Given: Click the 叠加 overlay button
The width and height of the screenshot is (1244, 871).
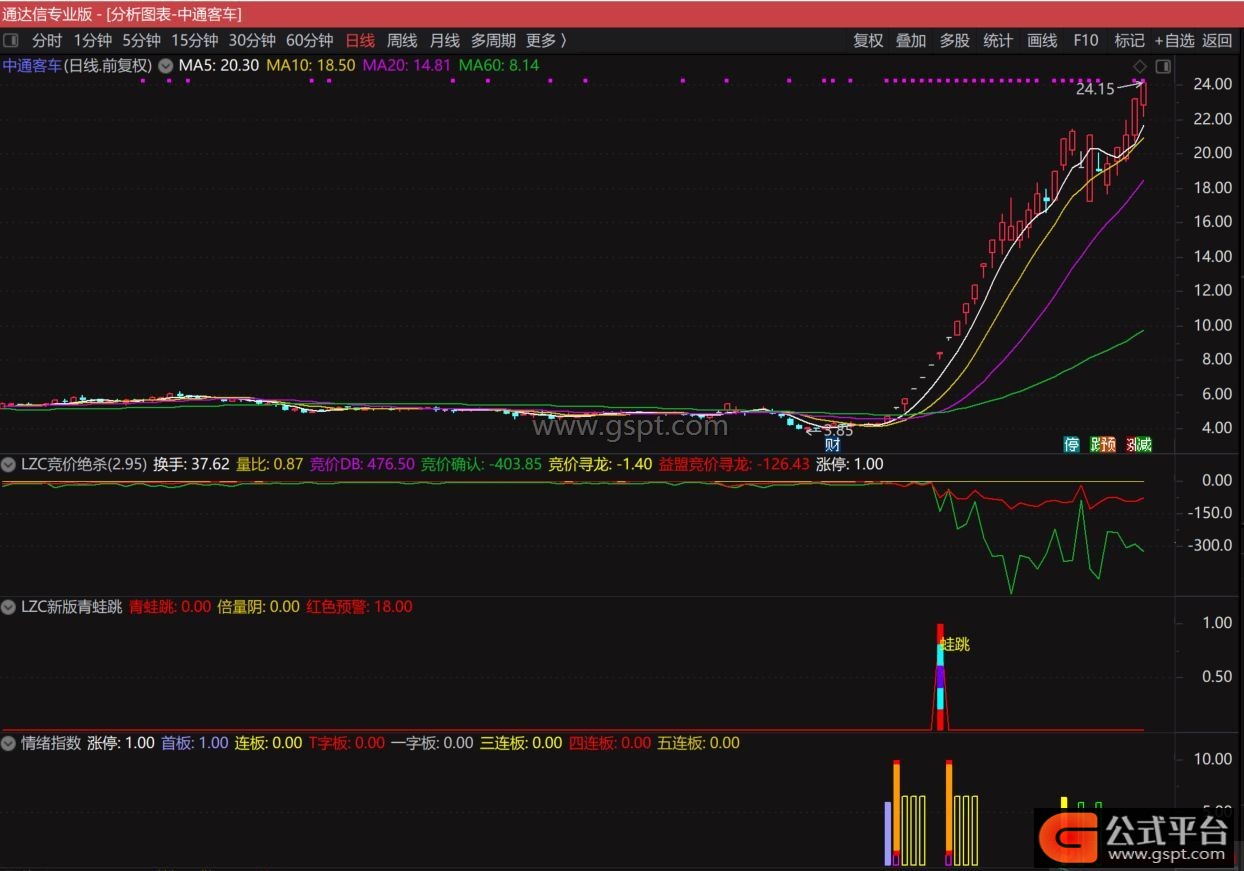Looking at the screenshot, I should 911,41.
